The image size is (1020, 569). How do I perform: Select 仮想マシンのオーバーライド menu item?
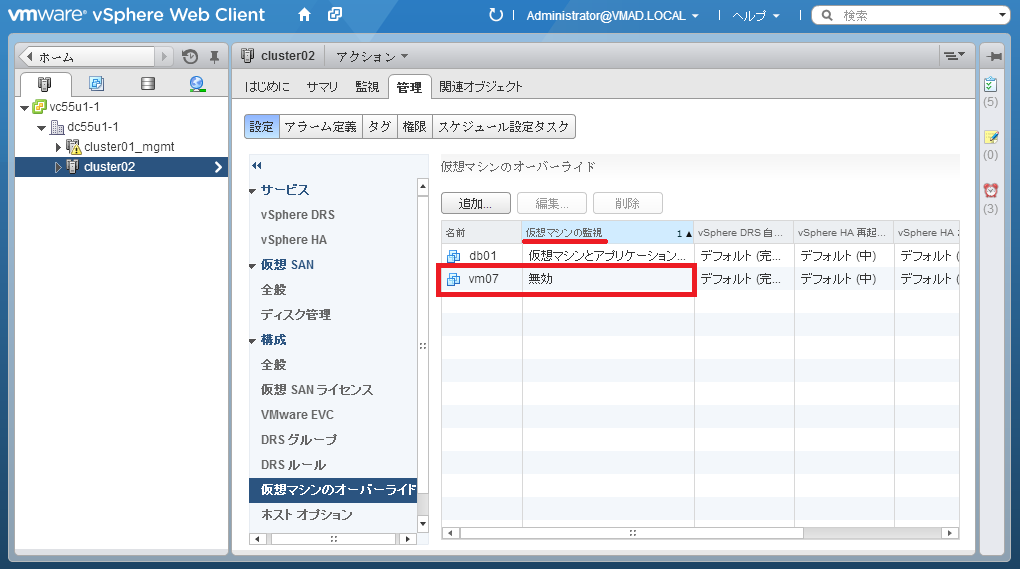pos(333,490)
